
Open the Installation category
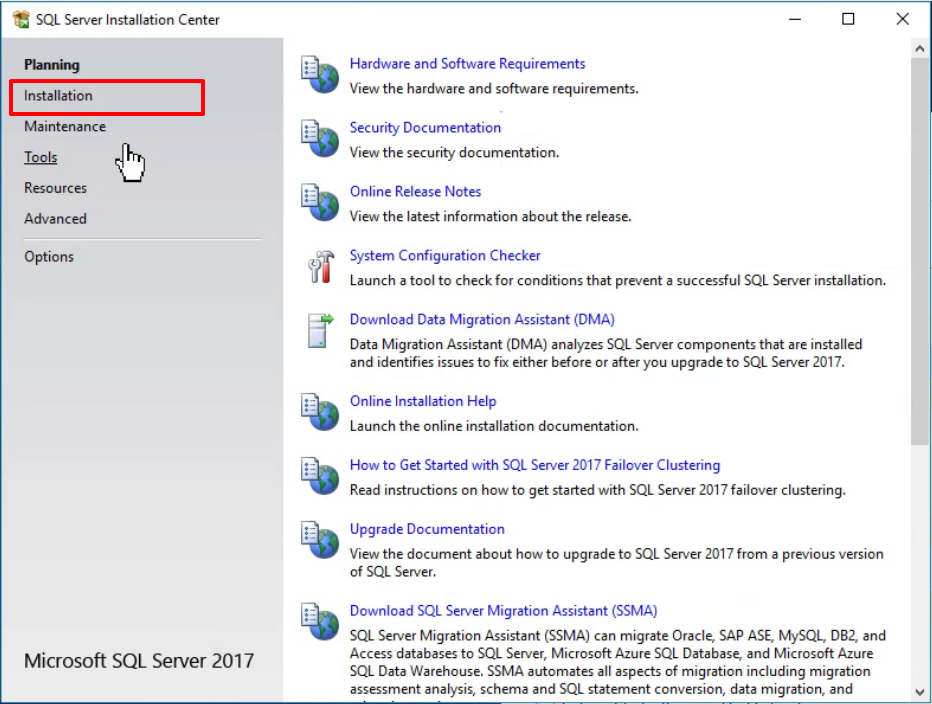pyautogui.click(x=58, y=96)
